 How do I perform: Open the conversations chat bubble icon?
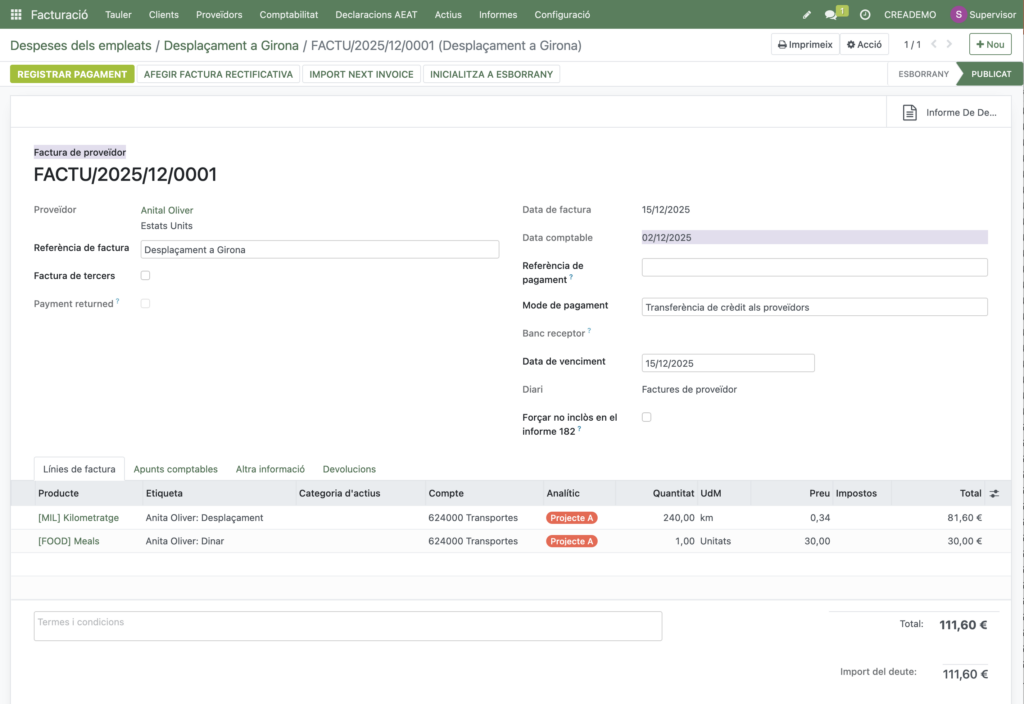tap(831, 15)
